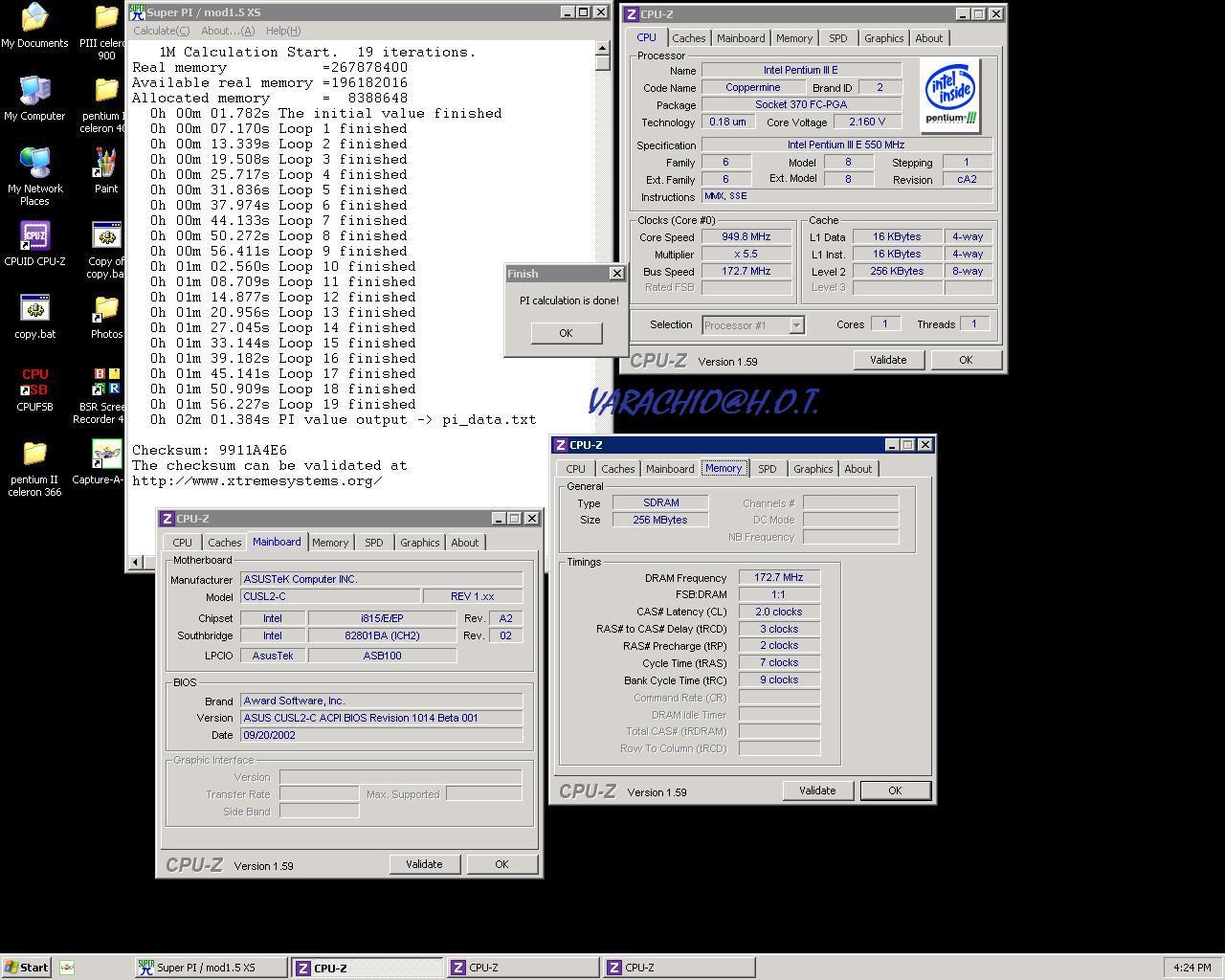Open Mainboard tab in top CPU-Z window
Screen dimensions: 1225x980
[x=741, y=38]
